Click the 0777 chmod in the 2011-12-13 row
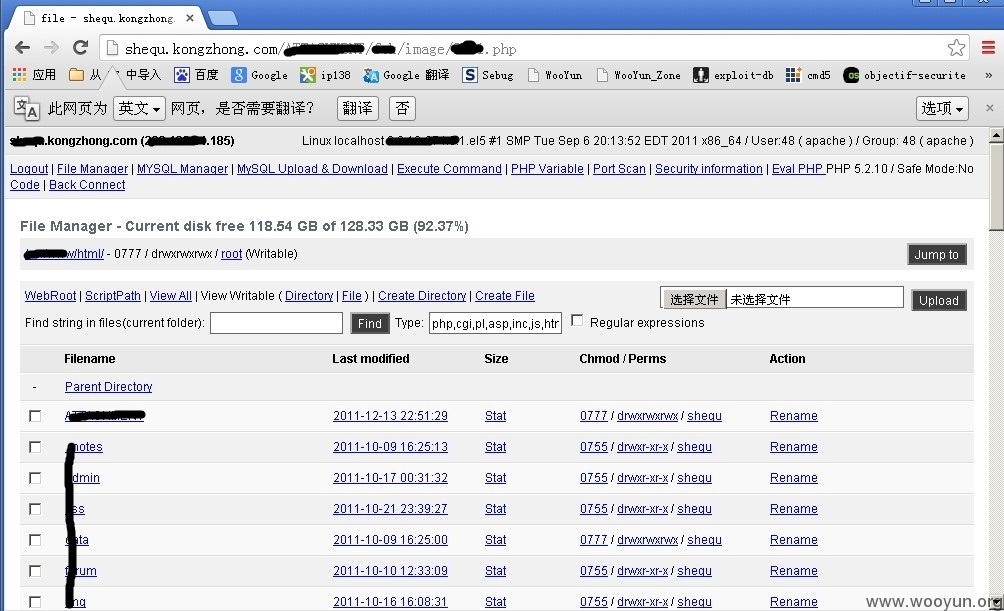Image resolution: width=1004 pixels, height=611 pixels. (x=594, y=416)
